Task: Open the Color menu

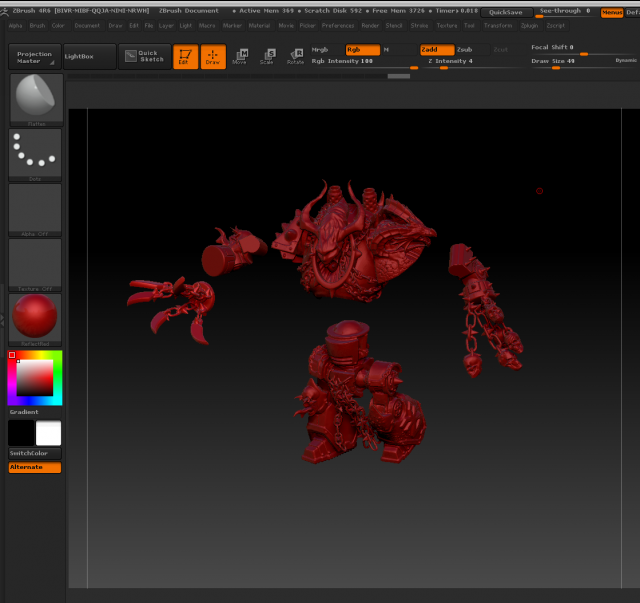Action: pos(58,26)
